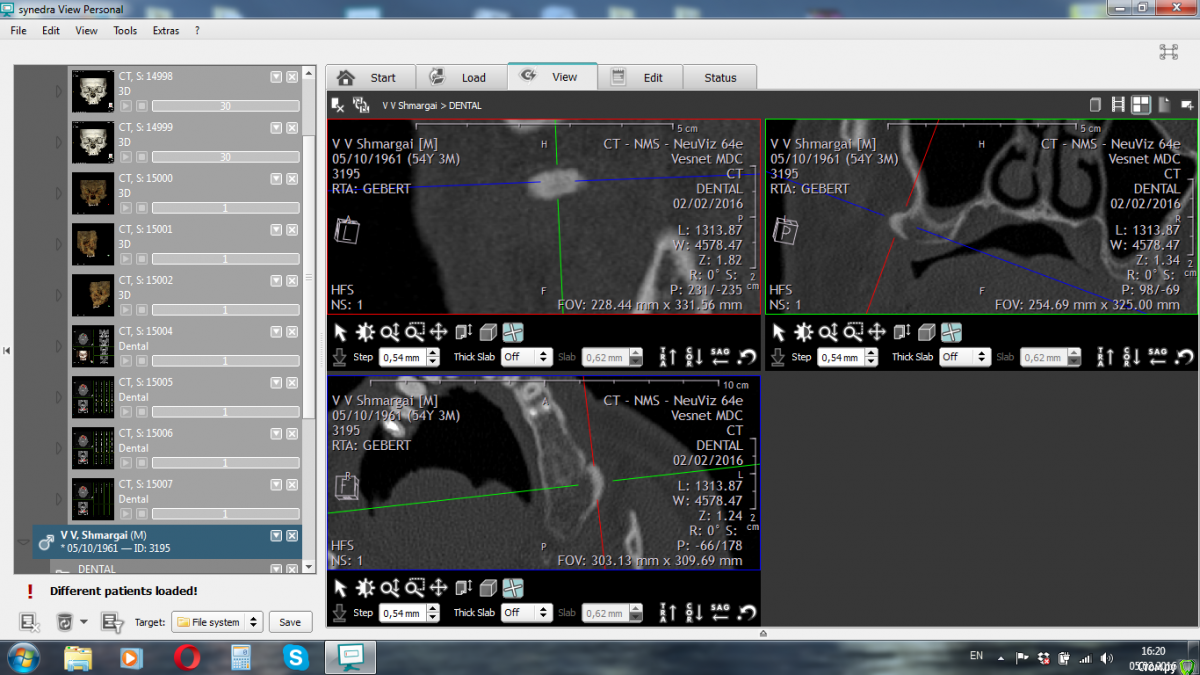Click the Save button
This screenshot has height=675, width=1200.
(x=290, y=622)
